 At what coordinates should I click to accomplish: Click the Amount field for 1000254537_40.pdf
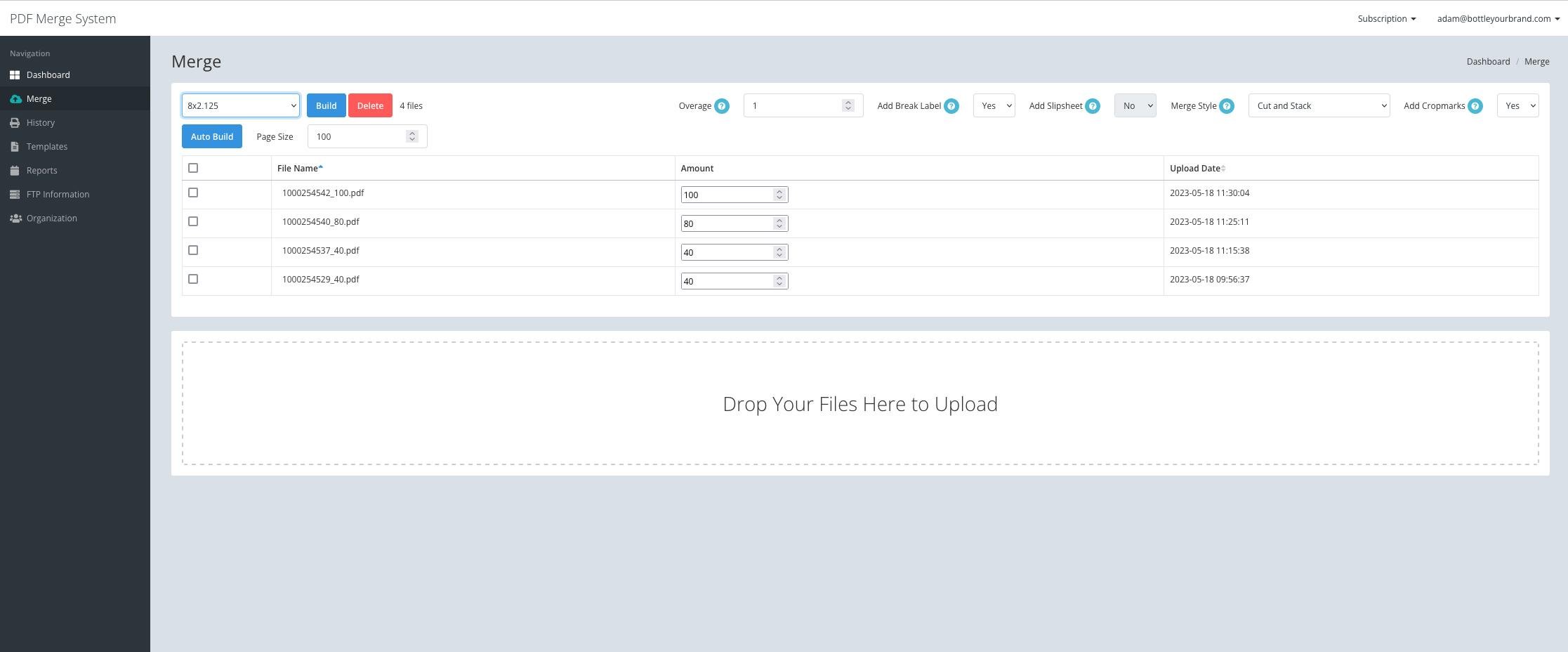[734, 252]
